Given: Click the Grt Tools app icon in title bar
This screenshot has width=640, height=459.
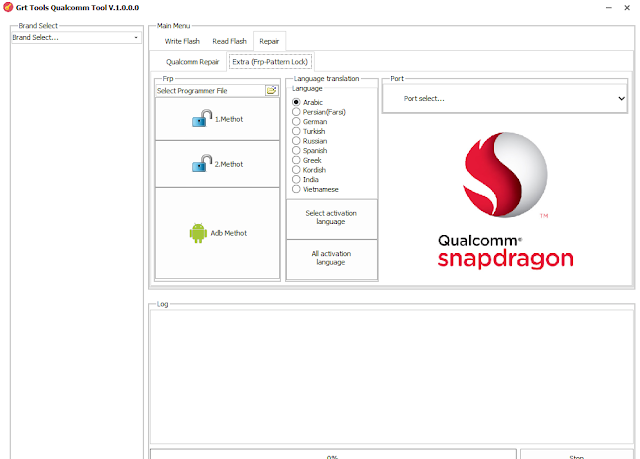Looking at the screenshot, I should coord(8,7).
